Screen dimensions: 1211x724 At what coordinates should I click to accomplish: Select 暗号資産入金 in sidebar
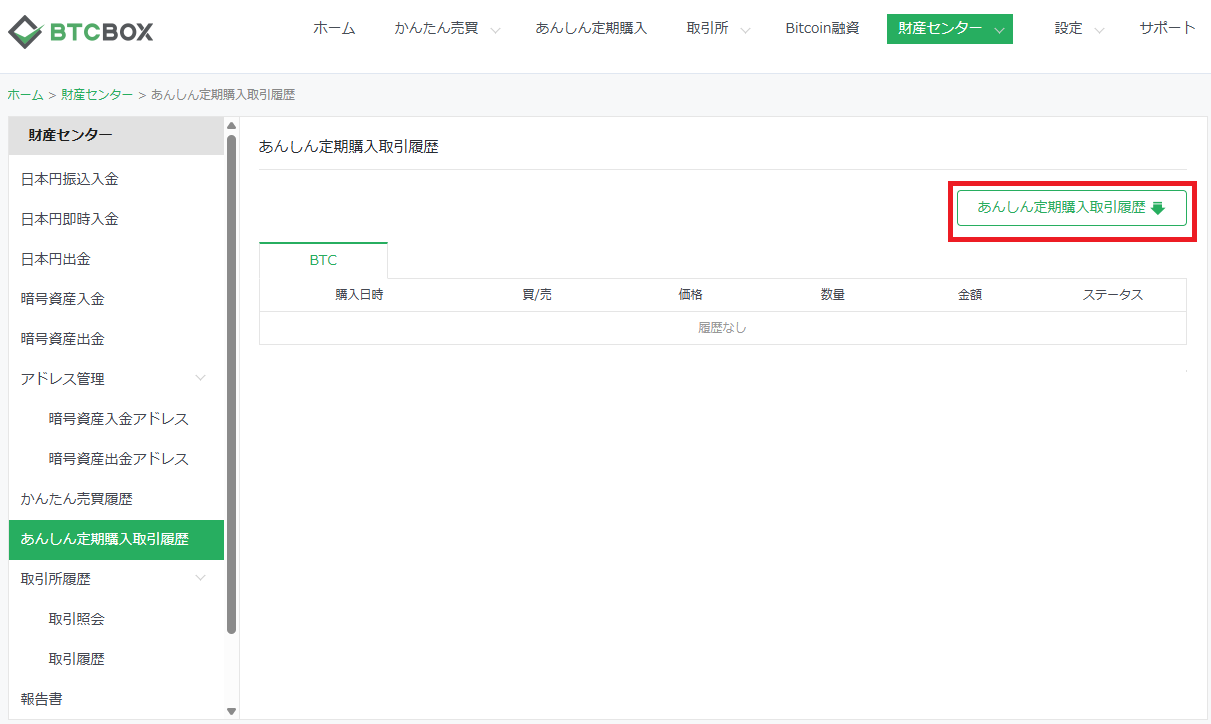coord(116,299)
